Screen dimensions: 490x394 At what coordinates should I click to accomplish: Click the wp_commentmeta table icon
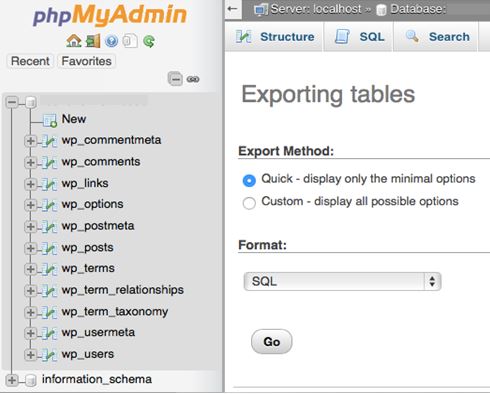(x=50, y=141)
